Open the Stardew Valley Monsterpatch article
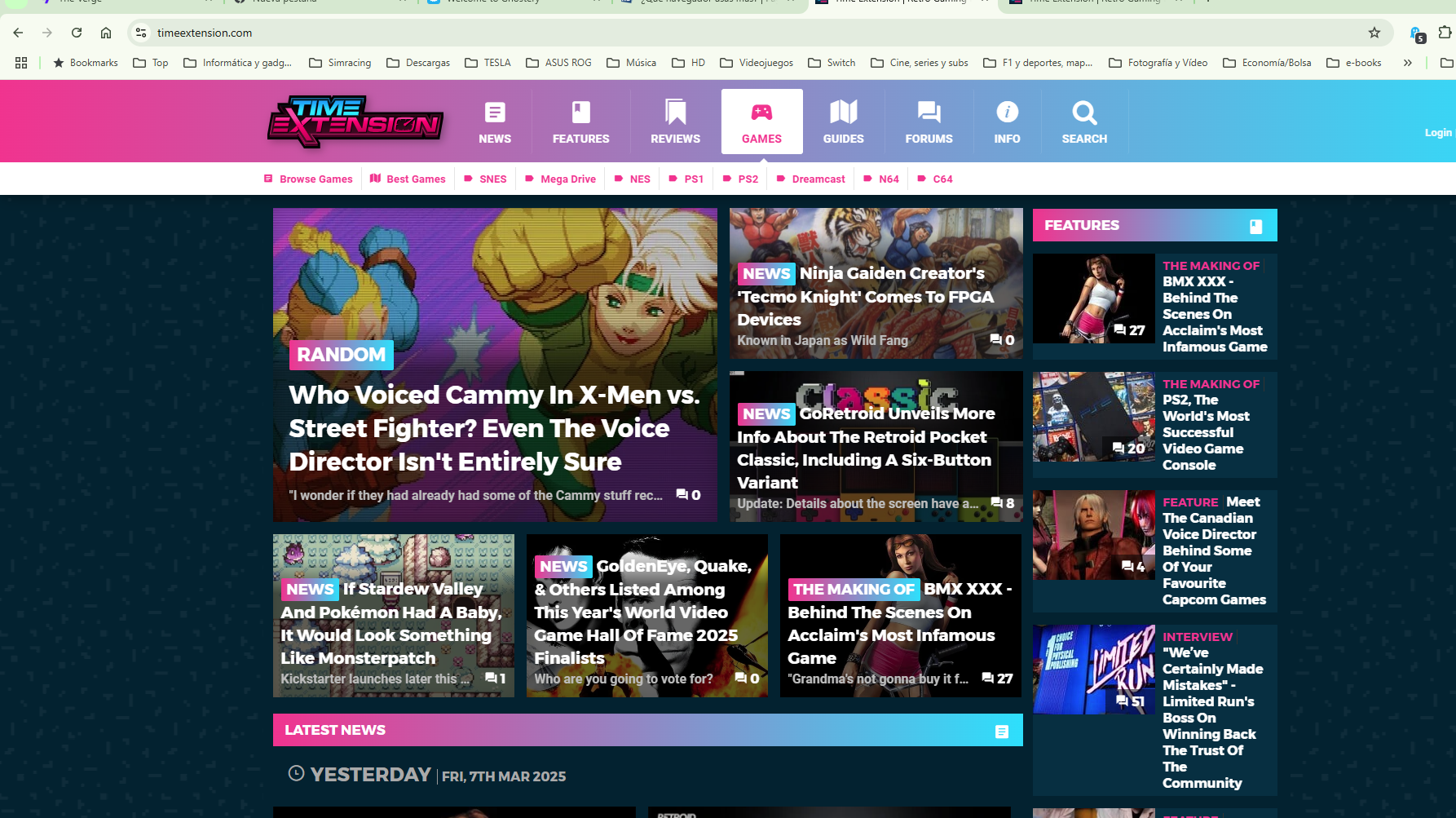The height and width of the screenshot is (818, 1456). (x=394, y=616)
